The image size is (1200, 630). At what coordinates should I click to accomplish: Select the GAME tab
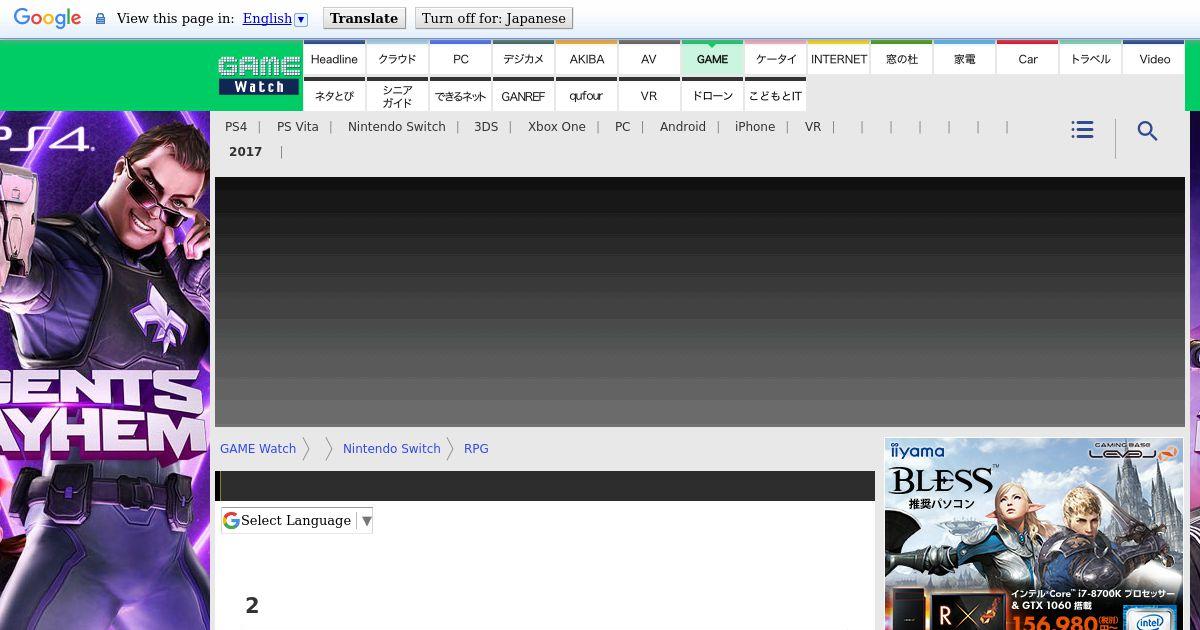(x=712, y=58)
